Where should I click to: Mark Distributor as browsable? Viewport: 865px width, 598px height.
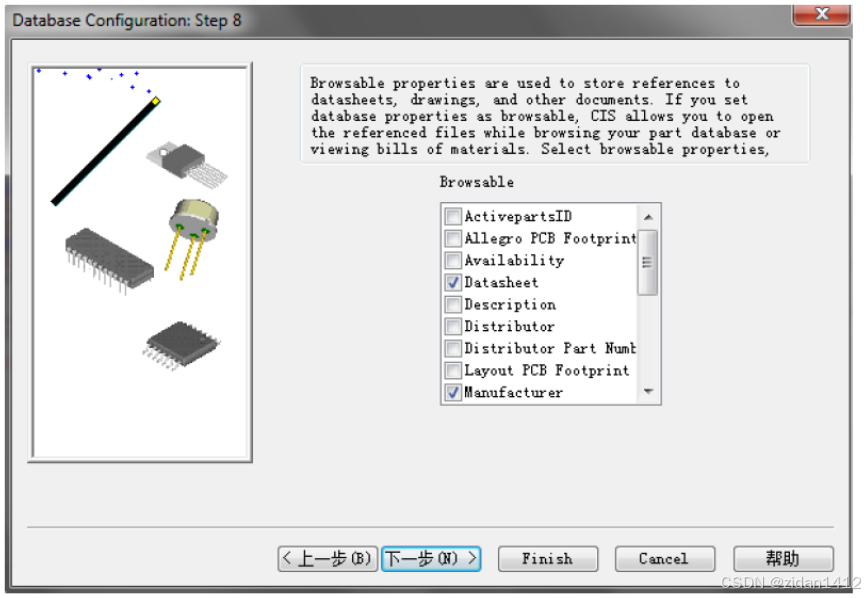[x=453, y=327]
